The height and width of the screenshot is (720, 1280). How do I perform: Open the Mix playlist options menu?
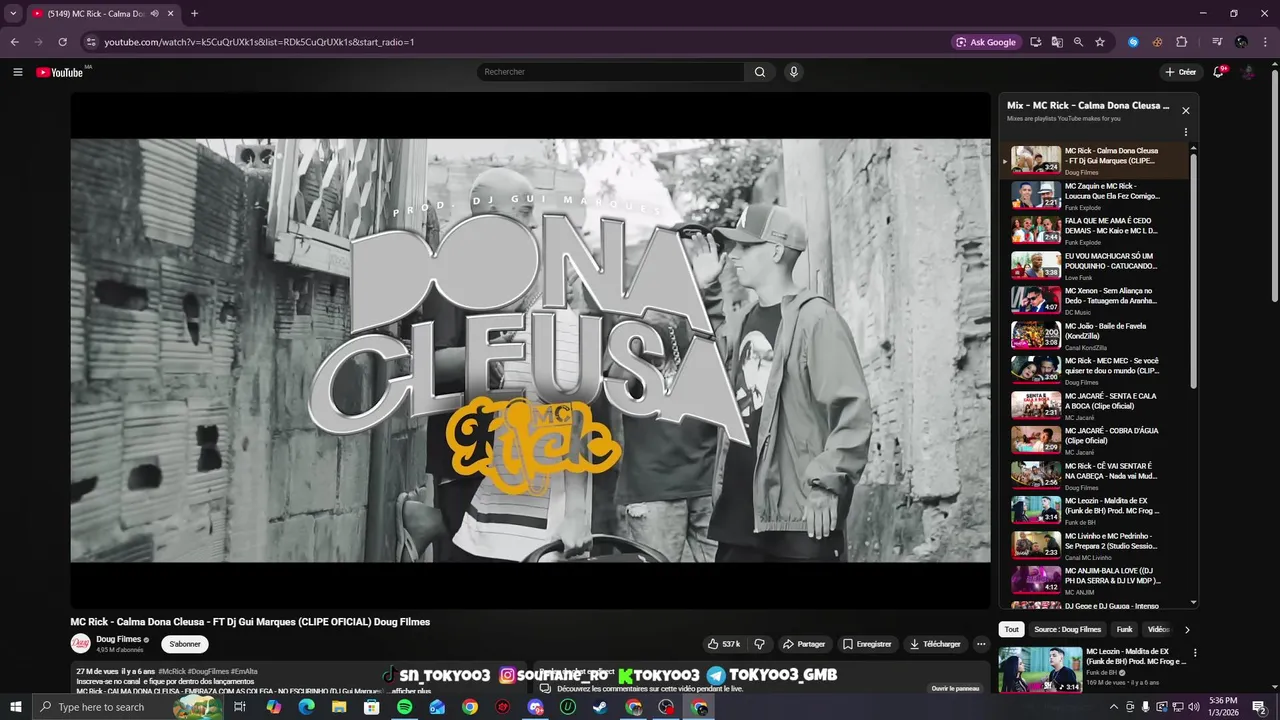[1186, 132]
